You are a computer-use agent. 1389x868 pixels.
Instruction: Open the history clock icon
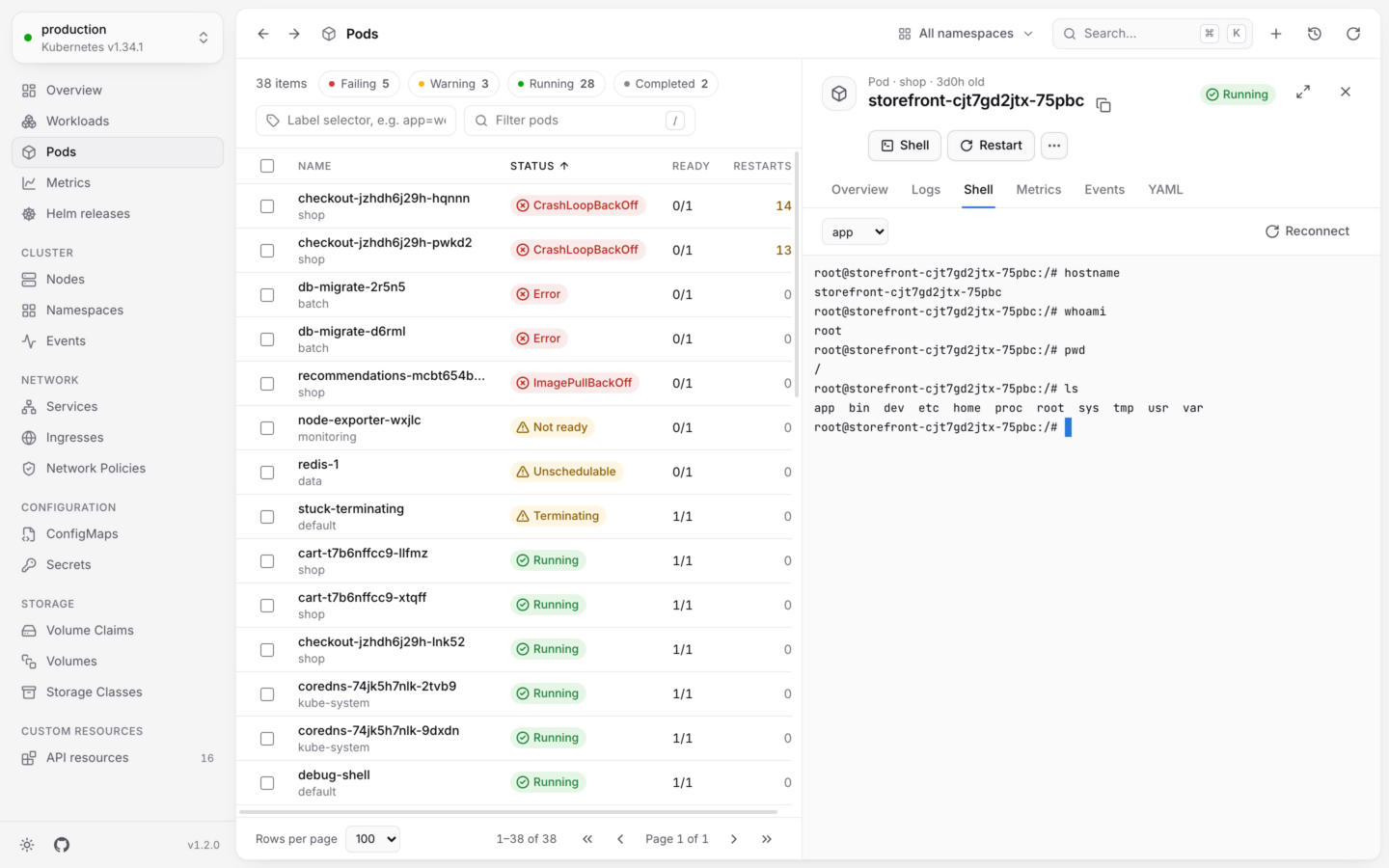tap(1315, 34)
